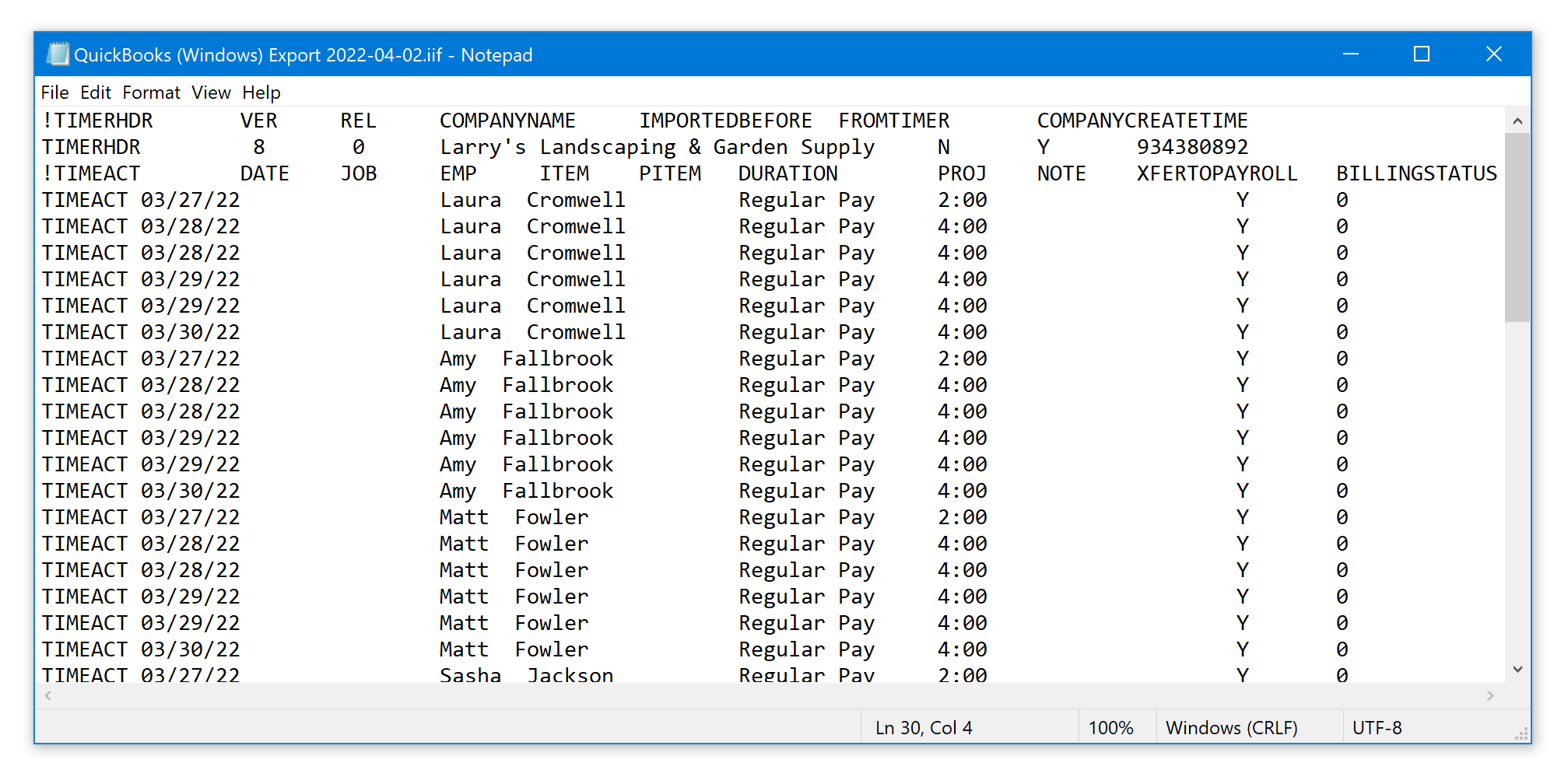This screenshot has height=784, width=1561.
Task: Close the Notepad window
Action: [x=1493, y=54]
